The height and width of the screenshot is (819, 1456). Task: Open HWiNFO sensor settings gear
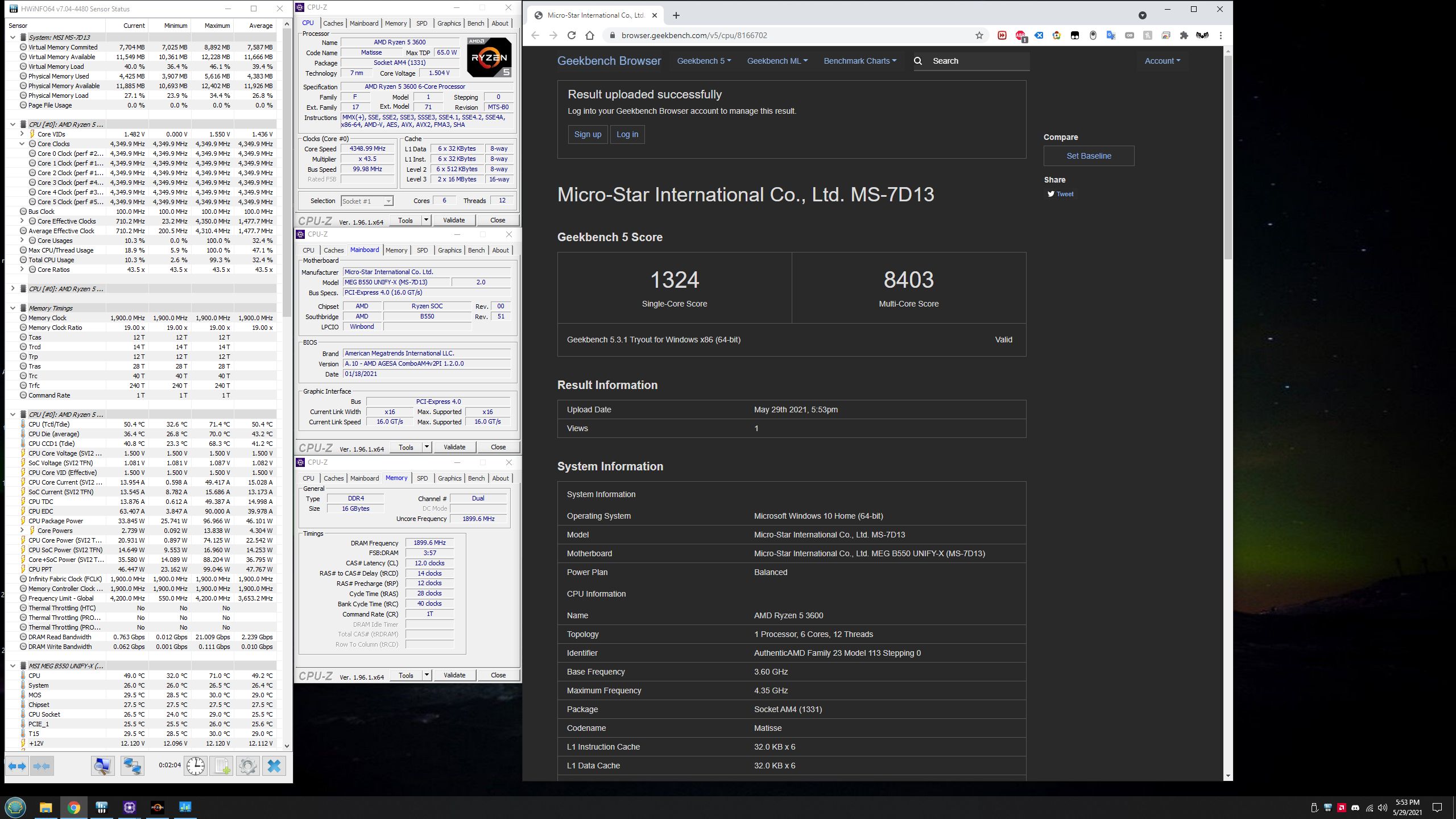247,766
